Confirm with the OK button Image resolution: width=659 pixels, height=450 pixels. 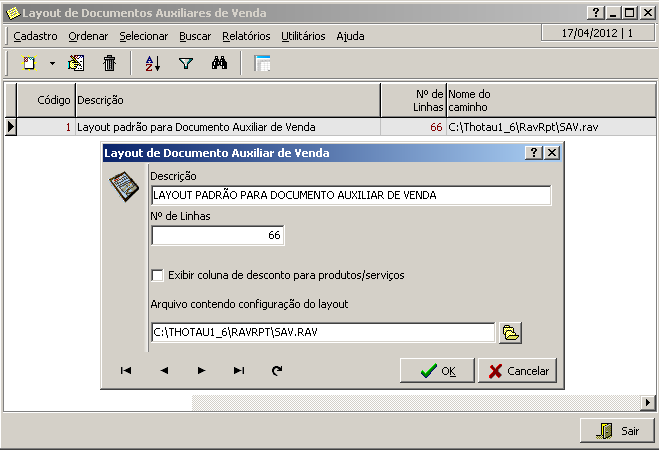437,371
